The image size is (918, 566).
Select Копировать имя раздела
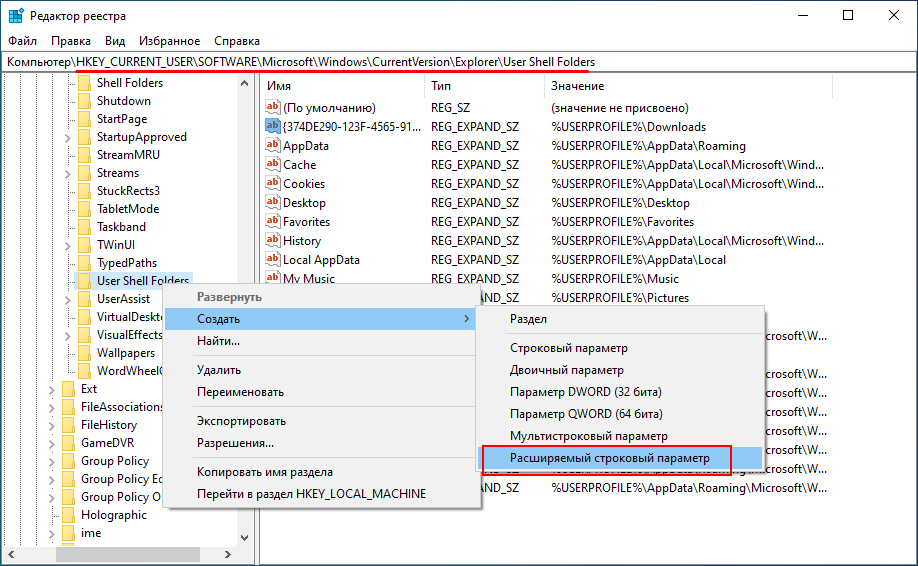point(320,472)
